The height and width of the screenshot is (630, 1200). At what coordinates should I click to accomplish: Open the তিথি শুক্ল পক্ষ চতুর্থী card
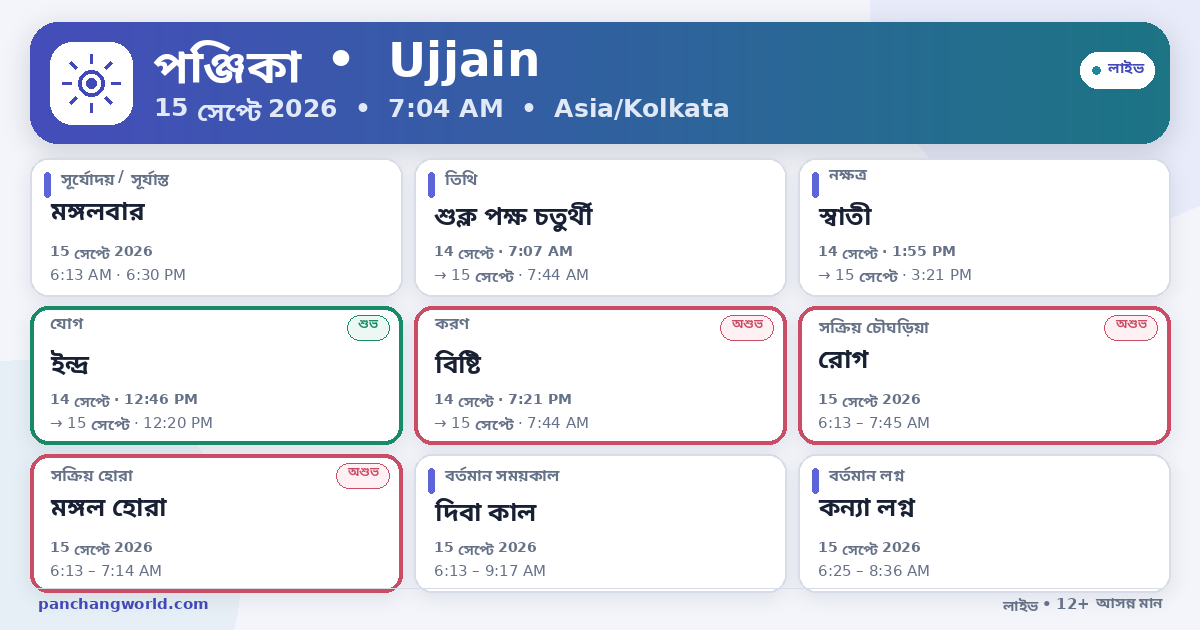point(600,227)
